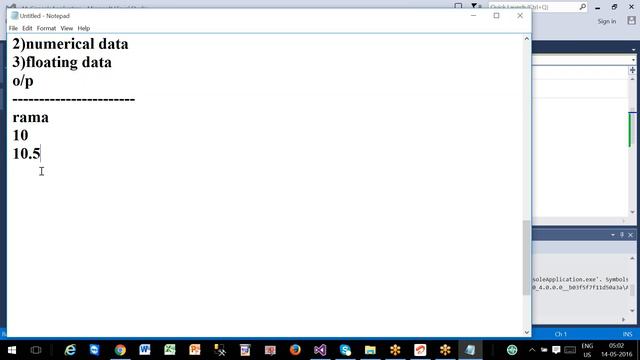
Task: Launch Google Chrome from the taskbar
Action: coord(120,350)
